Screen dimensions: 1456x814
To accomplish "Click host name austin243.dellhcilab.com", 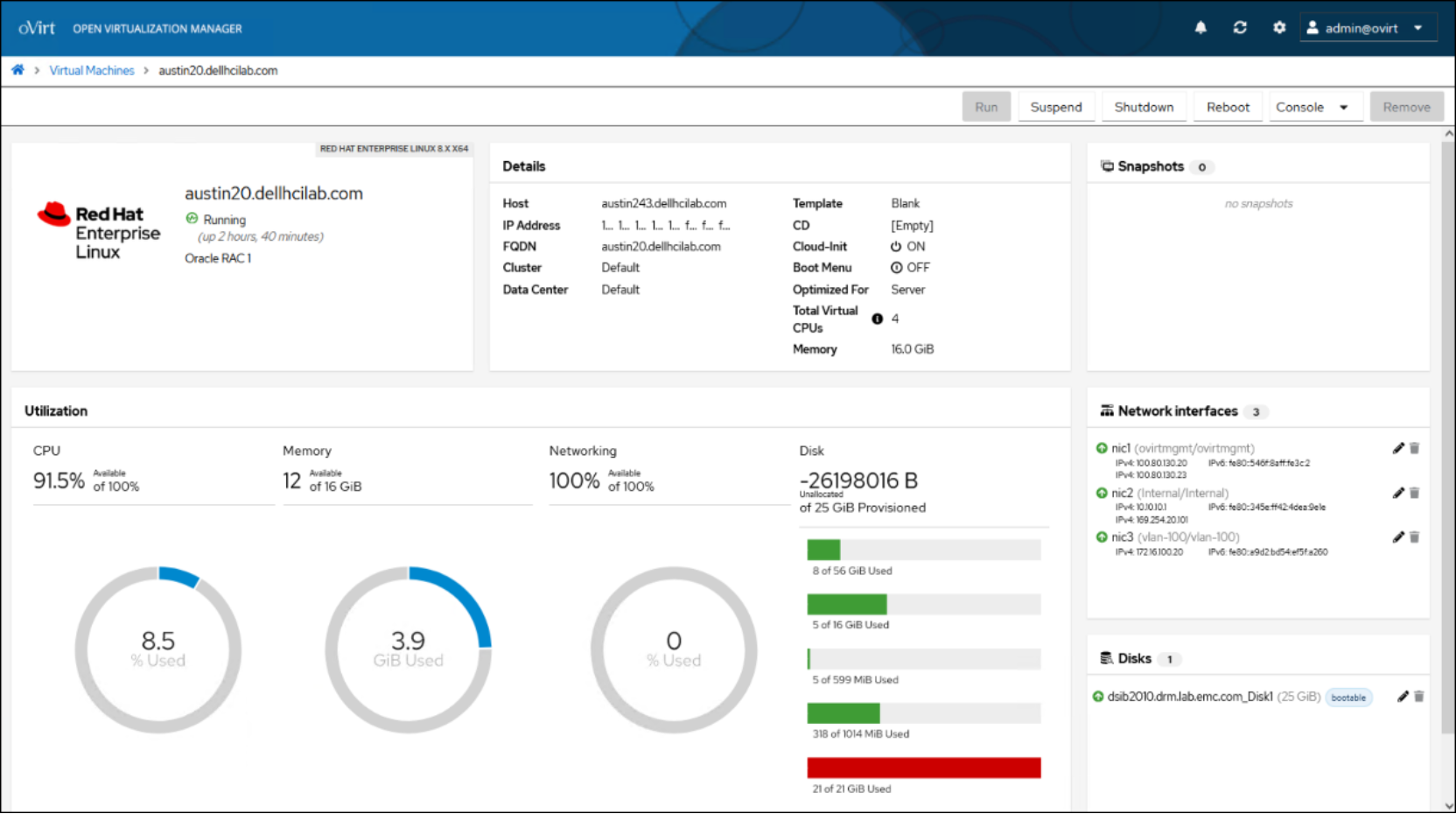I will [x=664, y=203].
